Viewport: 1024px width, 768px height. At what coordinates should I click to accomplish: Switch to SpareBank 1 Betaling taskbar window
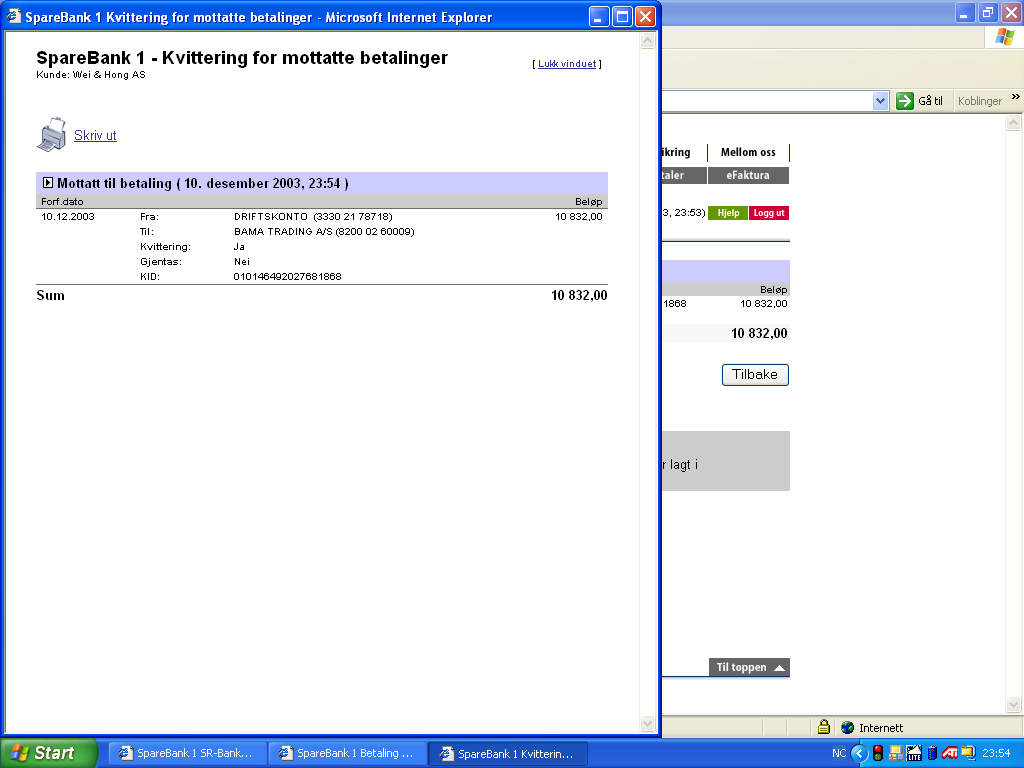click(347, 753)
